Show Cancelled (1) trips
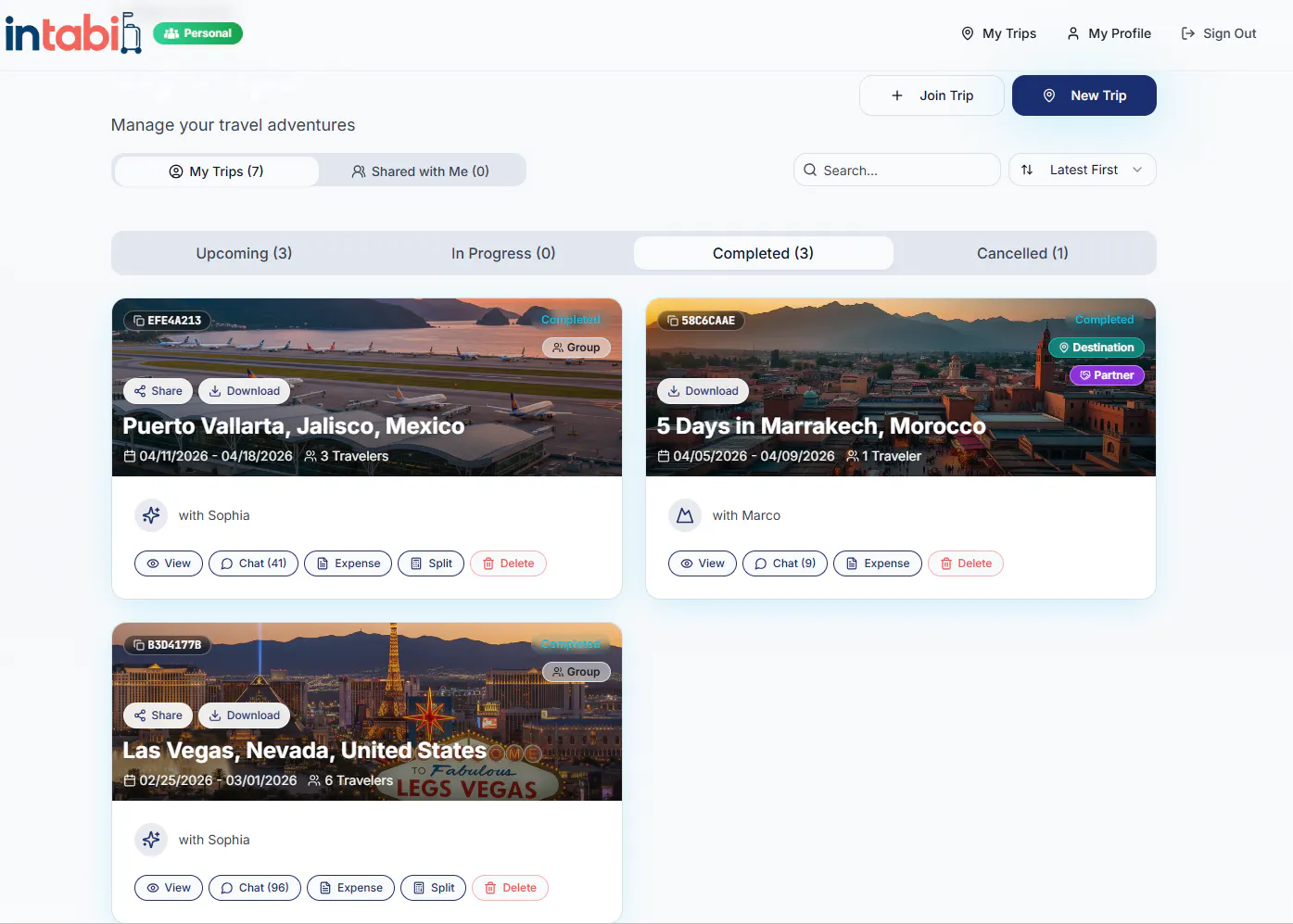Viewport: 1293px width, 924px height. click(1023, 253)
